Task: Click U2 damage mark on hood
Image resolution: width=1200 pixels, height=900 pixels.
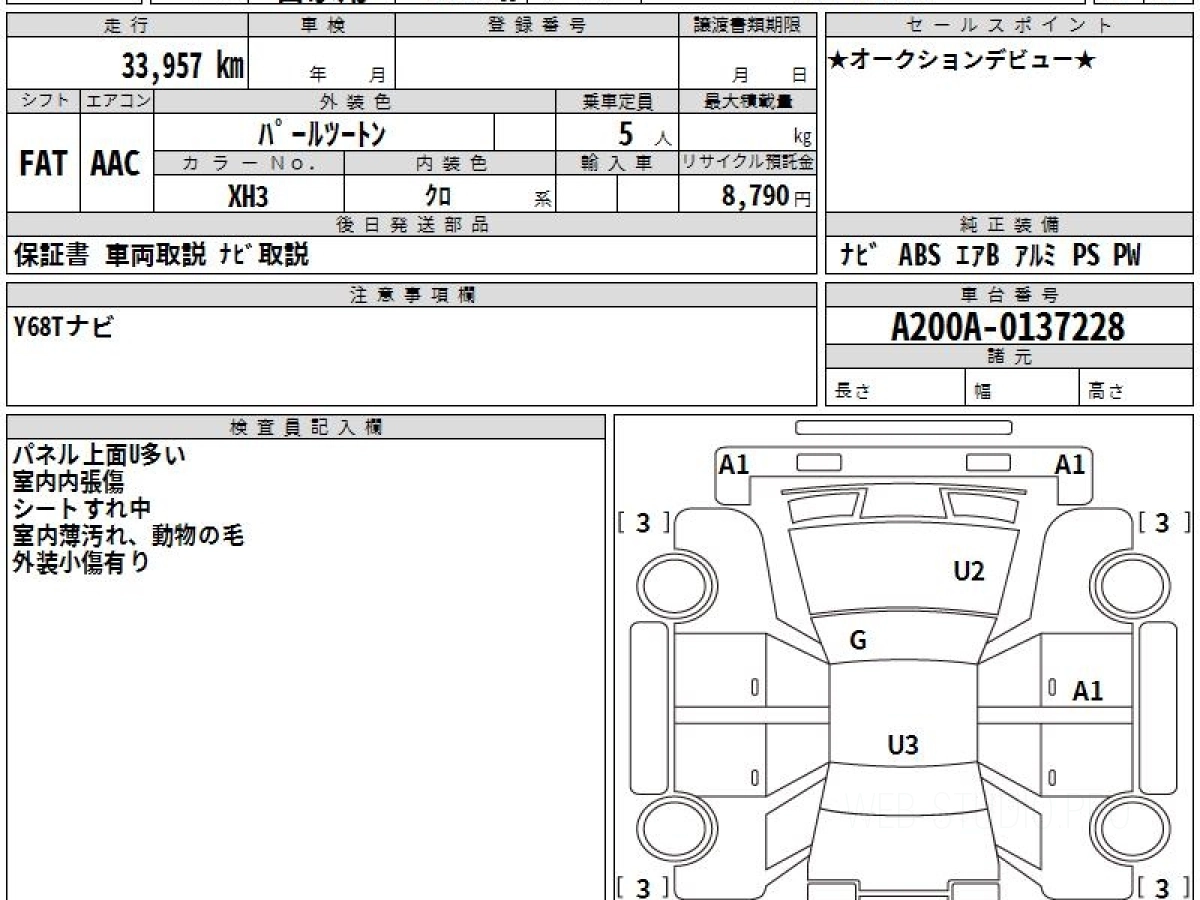Action: (968, 571)
